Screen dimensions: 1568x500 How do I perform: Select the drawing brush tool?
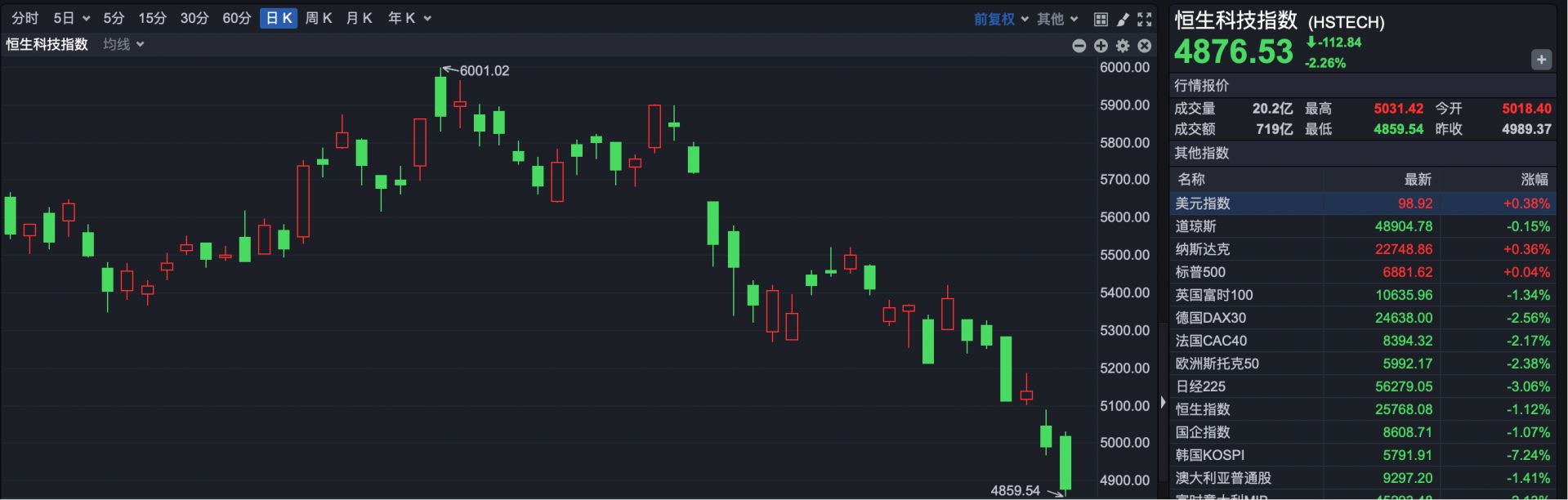click(1123, 19)
